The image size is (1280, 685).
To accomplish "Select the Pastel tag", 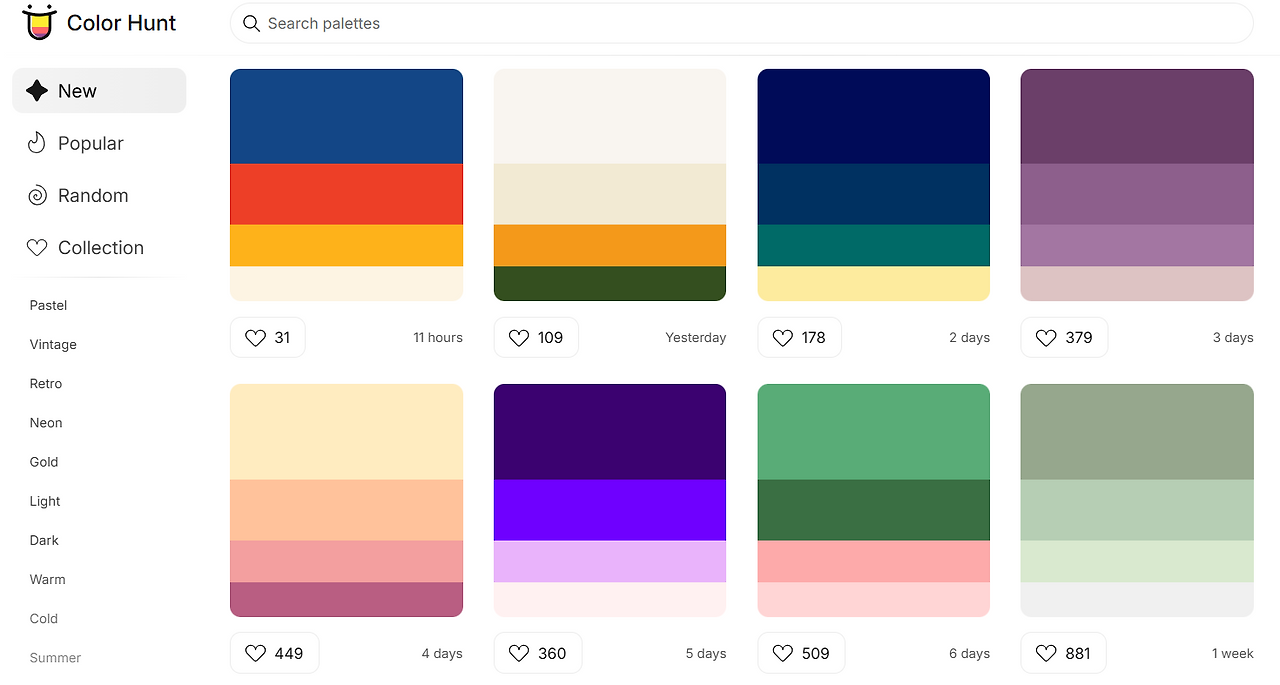I will tap(48, 305).
